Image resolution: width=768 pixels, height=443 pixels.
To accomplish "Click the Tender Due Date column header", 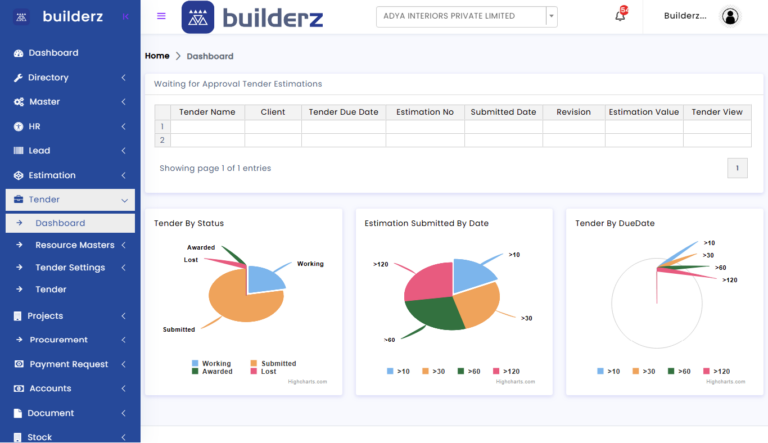I will click(x=343, y=112).
